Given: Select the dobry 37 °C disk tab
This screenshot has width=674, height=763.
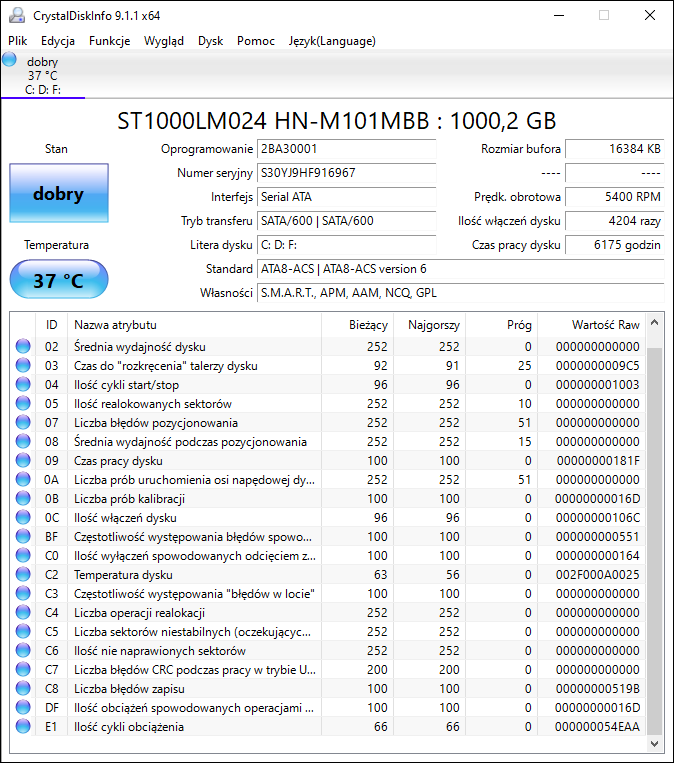Looking at the screenshot, I should click(43, 75).
